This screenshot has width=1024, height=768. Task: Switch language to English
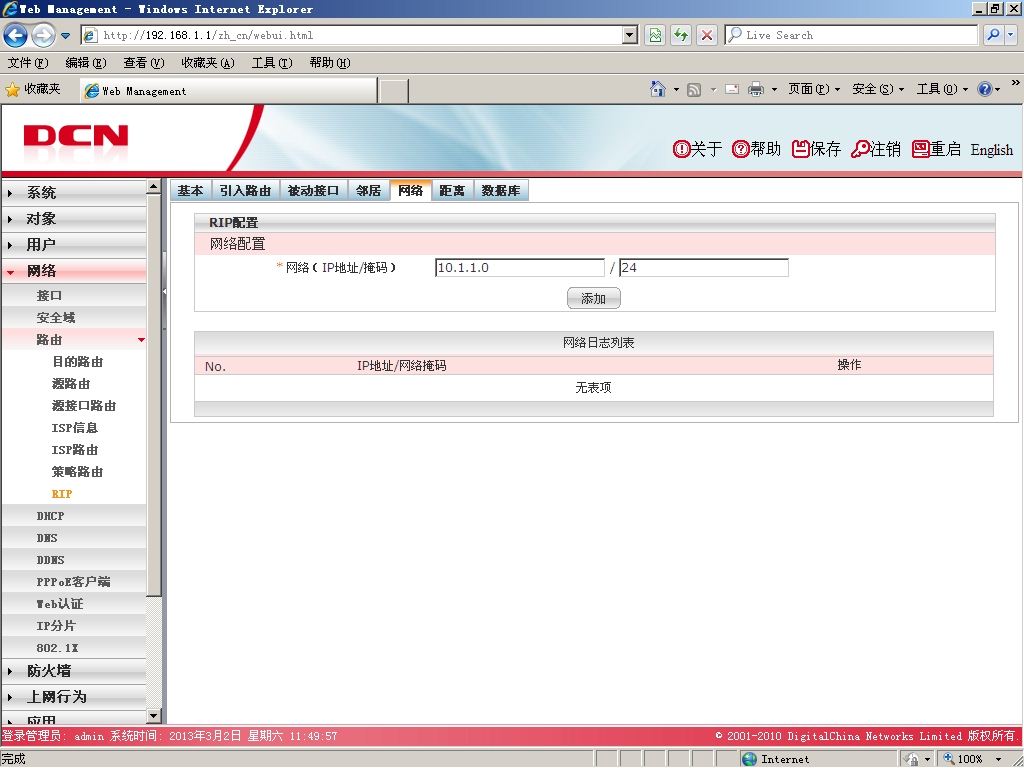[x=991, y=150]
